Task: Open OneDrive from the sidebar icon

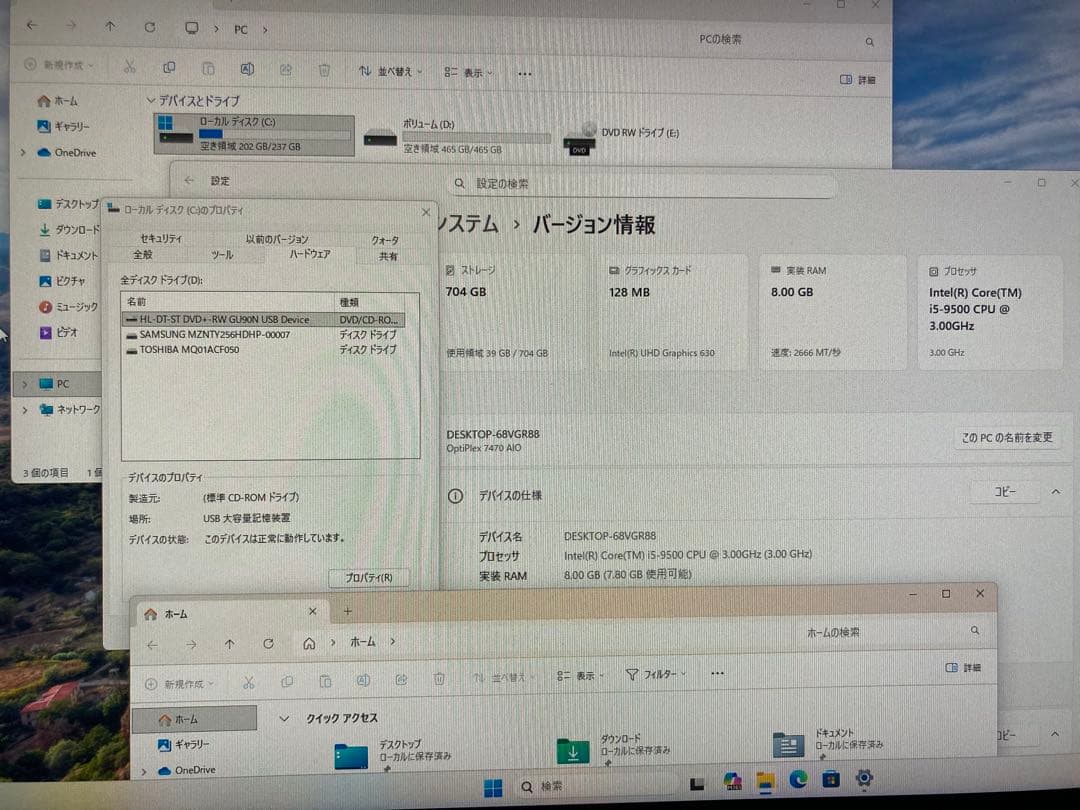Action: pos(45,152)
